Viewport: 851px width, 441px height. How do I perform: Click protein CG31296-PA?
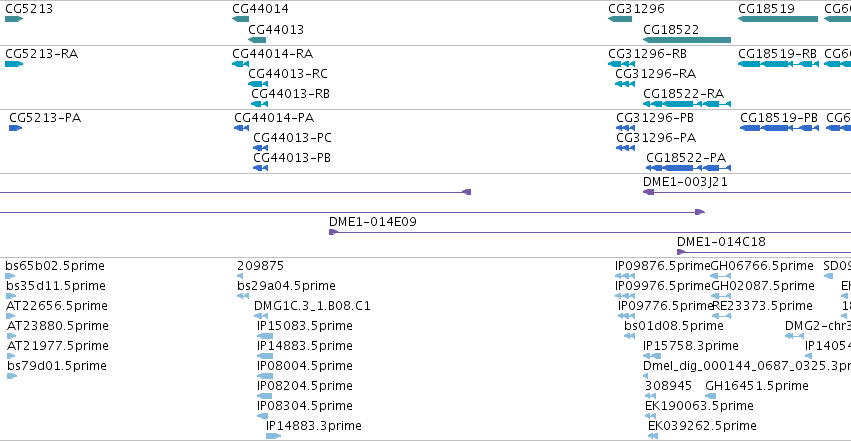pyautogui.click(x=656, y=138)
